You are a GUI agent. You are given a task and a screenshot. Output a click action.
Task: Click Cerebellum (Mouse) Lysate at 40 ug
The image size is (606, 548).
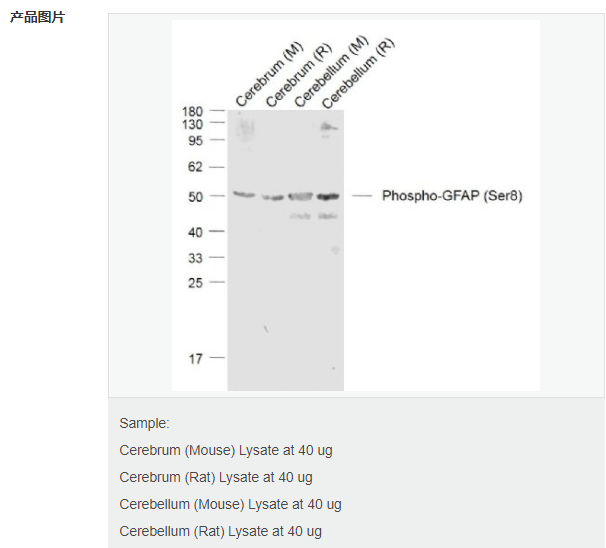tap(230, 505)
